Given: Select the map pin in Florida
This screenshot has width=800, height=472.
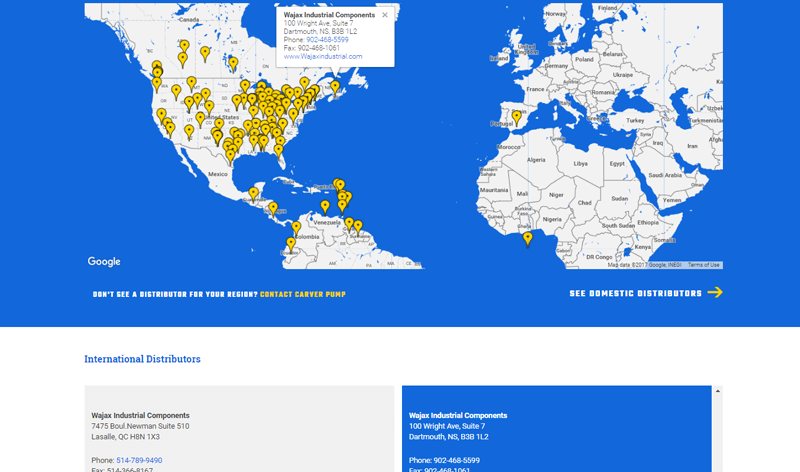Looking at the screenshot, I should (279, 151).
